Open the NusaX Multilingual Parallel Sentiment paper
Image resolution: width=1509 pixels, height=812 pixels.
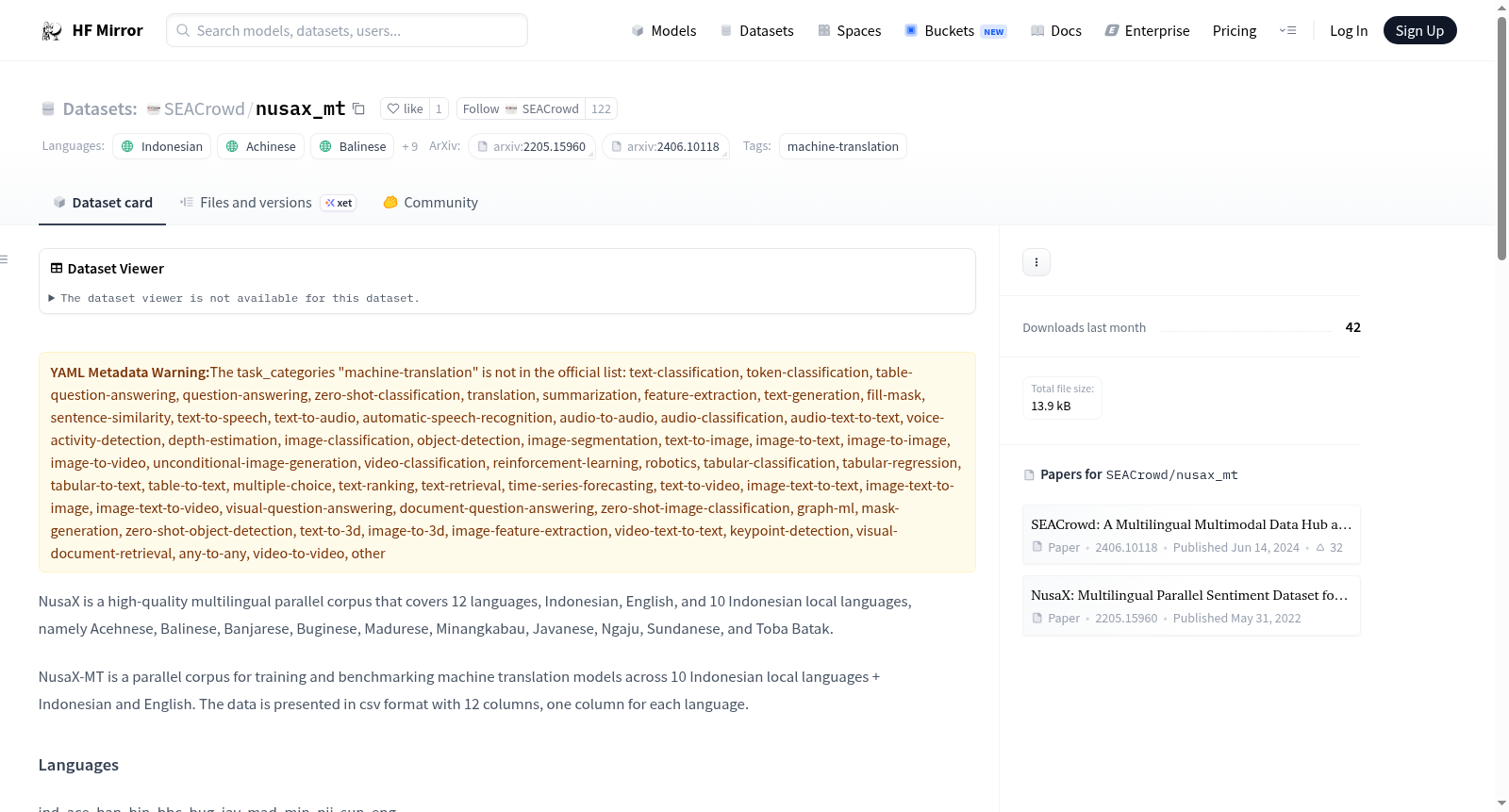click(1191, 605)
